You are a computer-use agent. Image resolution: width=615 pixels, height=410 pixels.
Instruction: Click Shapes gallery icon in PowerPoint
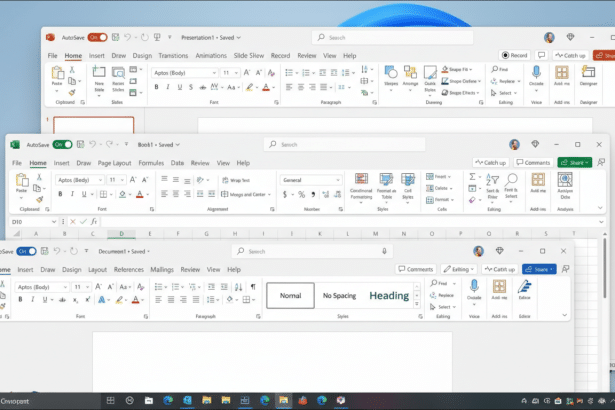391,73
